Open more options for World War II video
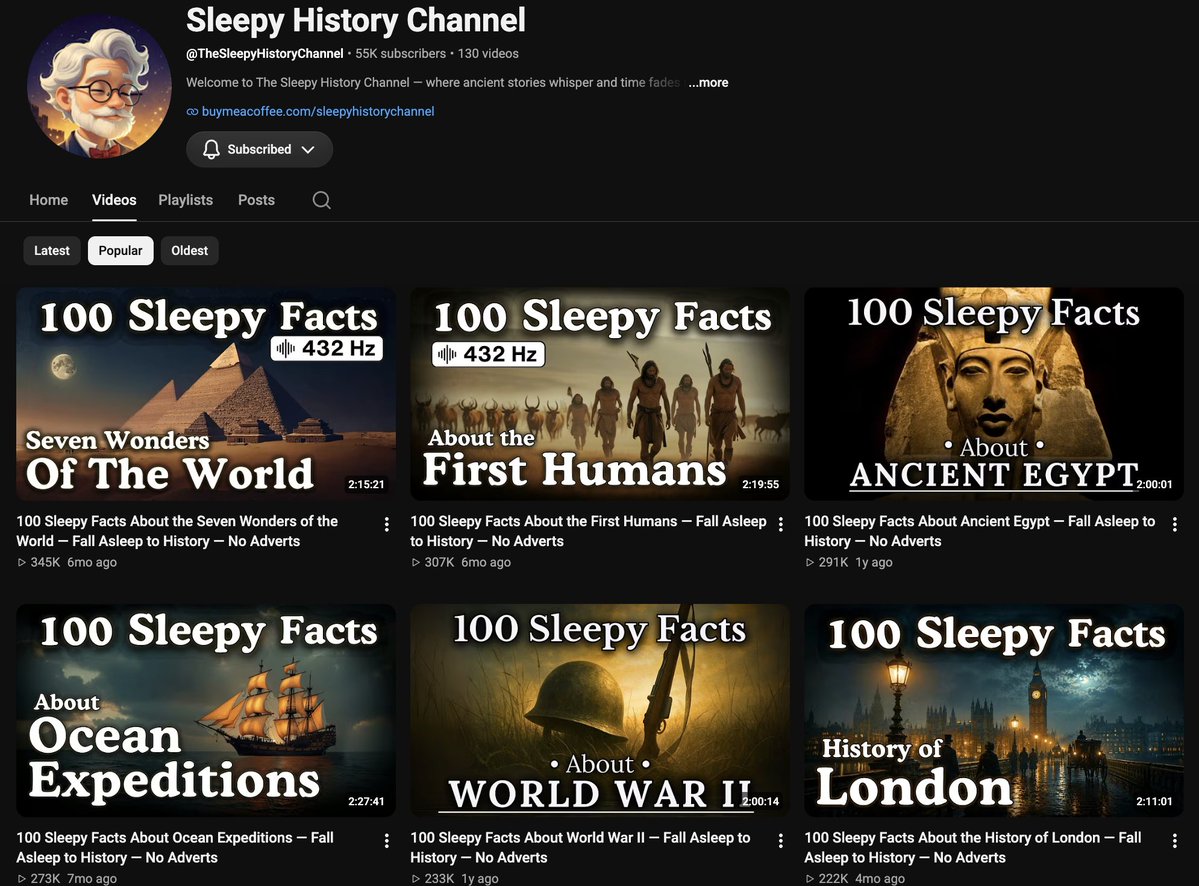 [x=781, y=841]
